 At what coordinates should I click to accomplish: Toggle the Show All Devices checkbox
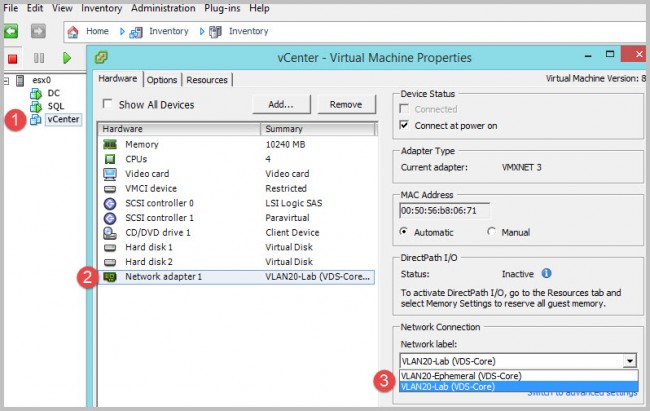(107, 104)
